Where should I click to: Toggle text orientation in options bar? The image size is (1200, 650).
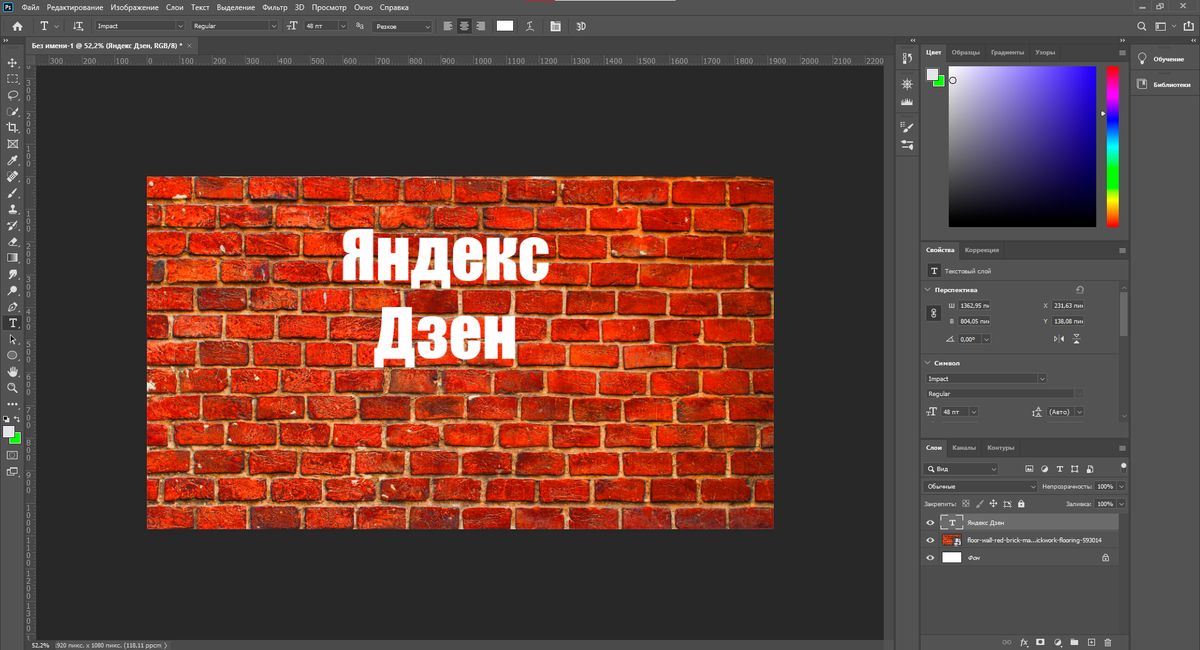(78, 26)
